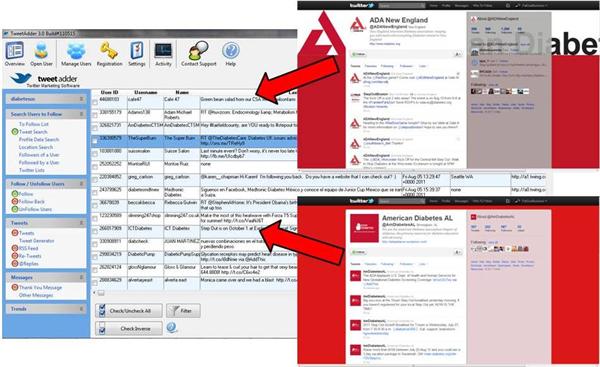Tick the checkbox for TheSugarBum row
This screenshot has height=367, width=600.
(95, 141)
